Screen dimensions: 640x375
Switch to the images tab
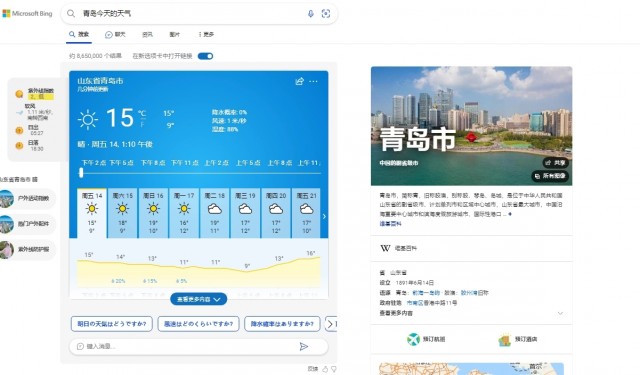[174, 35]
